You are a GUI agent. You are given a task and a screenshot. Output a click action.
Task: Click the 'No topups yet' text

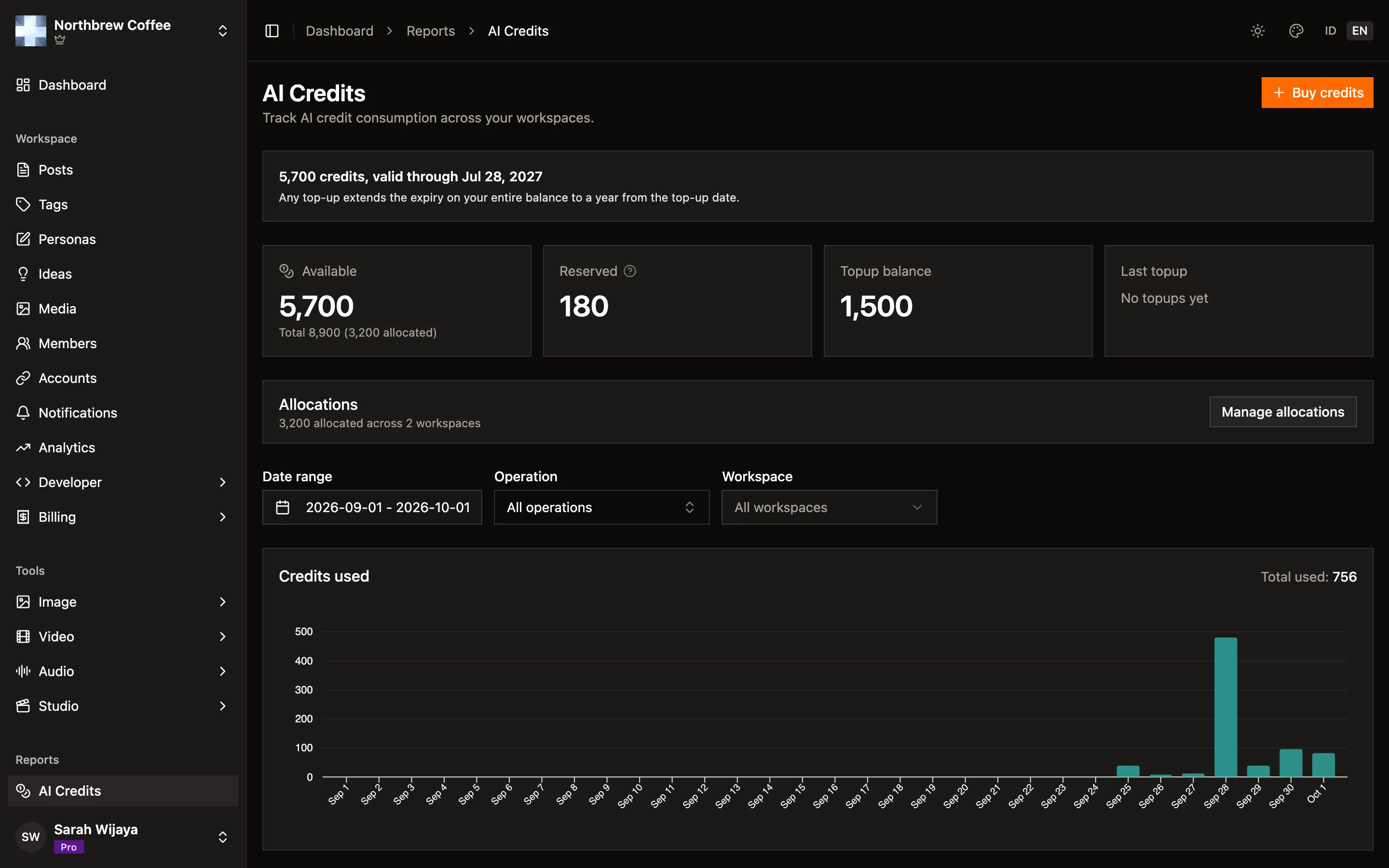[1164, 298]
